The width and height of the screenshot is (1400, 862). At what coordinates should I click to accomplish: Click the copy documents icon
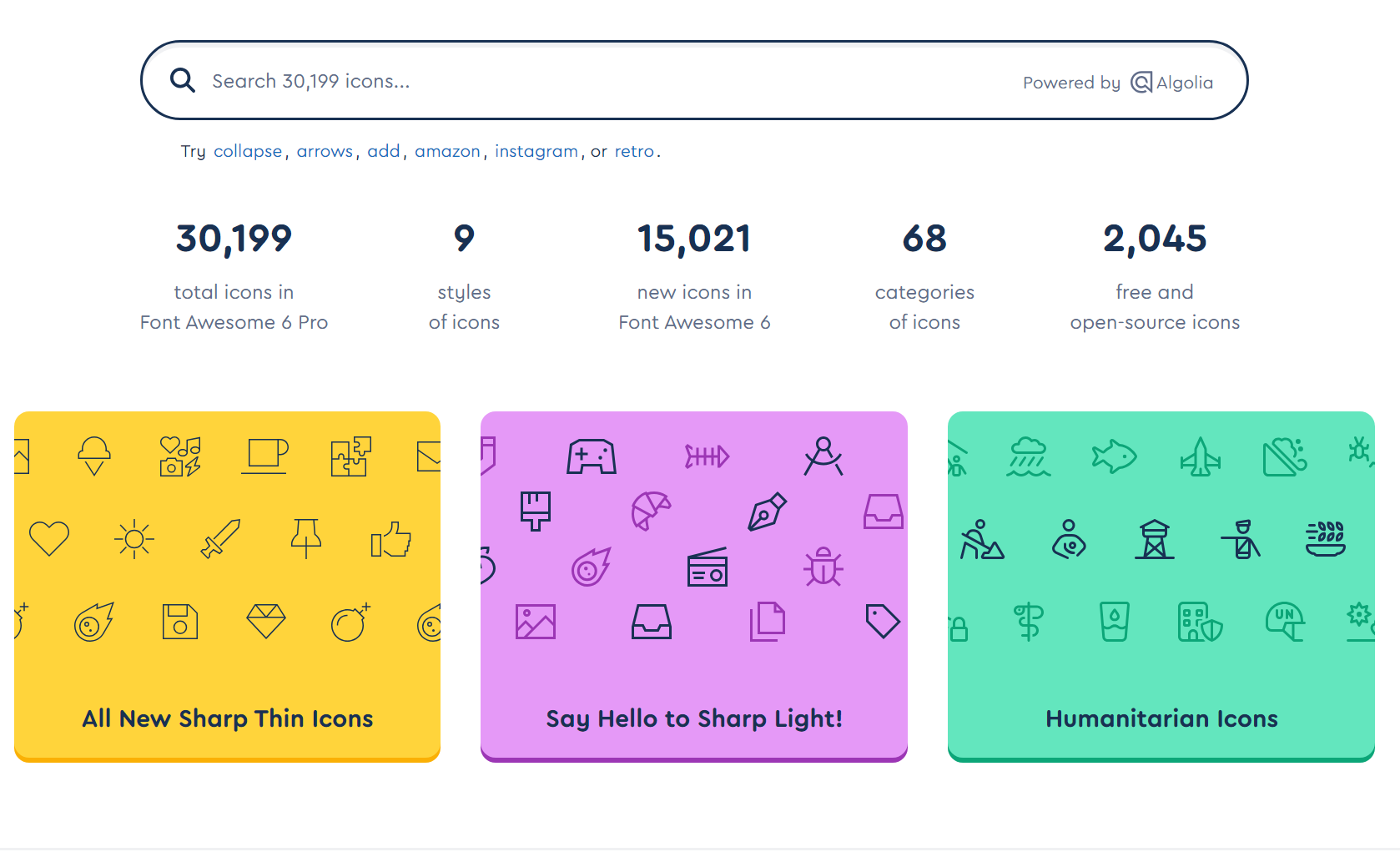[x=768, y=622]
